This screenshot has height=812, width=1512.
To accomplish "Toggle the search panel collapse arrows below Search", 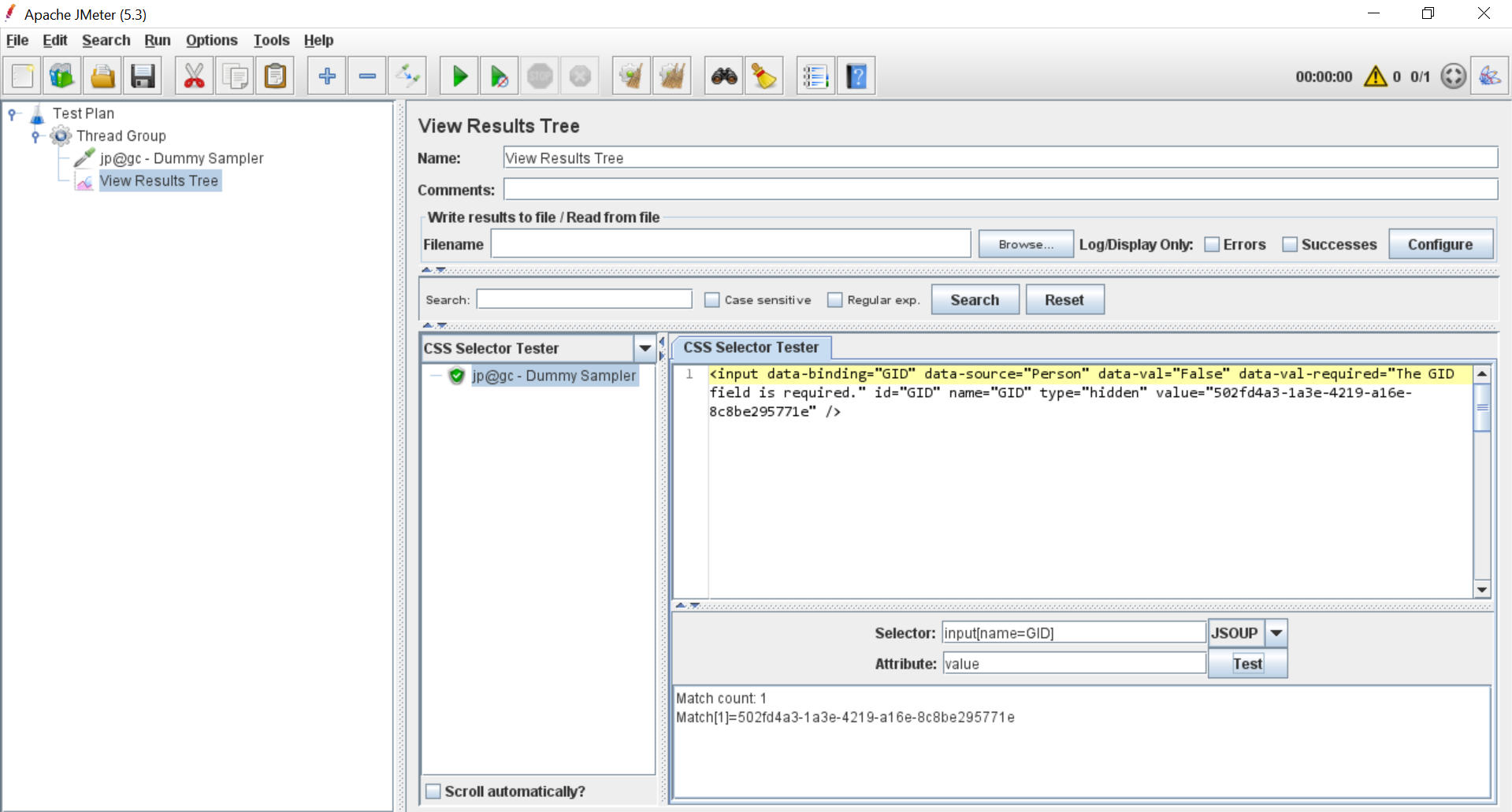I will (434, 324).
